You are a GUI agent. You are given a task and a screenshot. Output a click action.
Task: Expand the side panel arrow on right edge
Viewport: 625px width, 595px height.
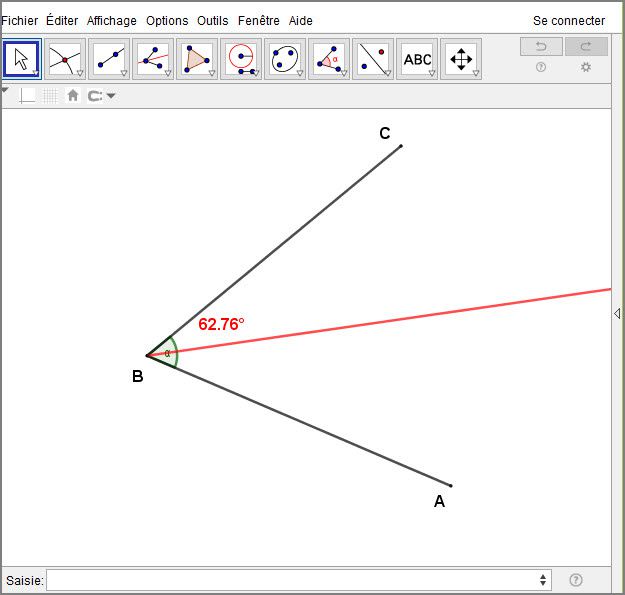tap(617, 314)
